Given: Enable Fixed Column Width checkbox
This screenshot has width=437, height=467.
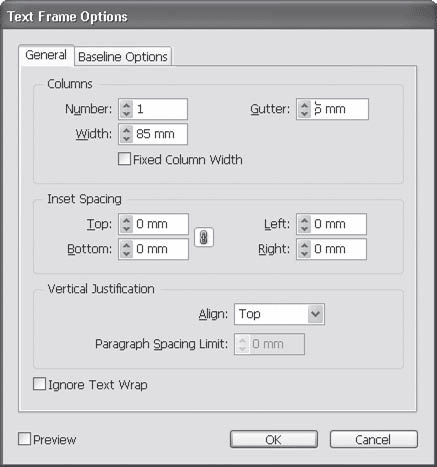Looking at the screenshot, I should [x=124, y=159].
